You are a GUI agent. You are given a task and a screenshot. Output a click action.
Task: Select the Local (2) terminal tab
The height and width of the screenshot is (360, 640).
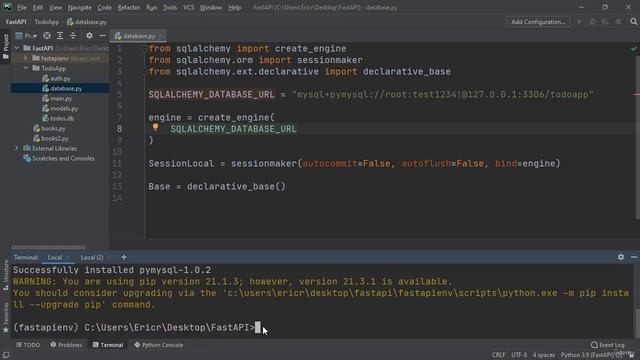tap(92, 258)
